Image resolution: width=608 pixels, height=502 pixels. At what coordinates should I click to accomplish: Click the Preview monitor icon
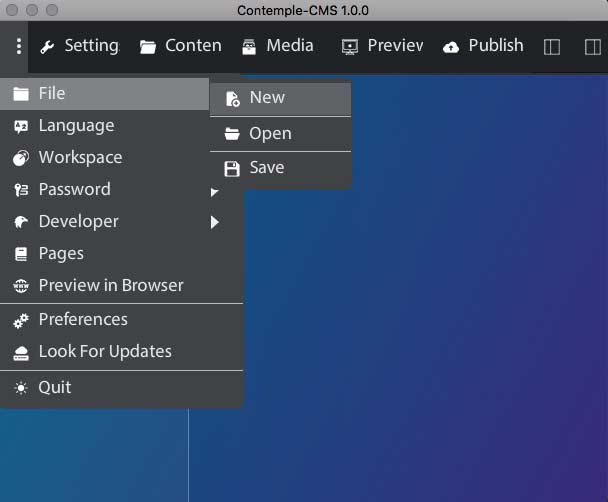(349, 47)
